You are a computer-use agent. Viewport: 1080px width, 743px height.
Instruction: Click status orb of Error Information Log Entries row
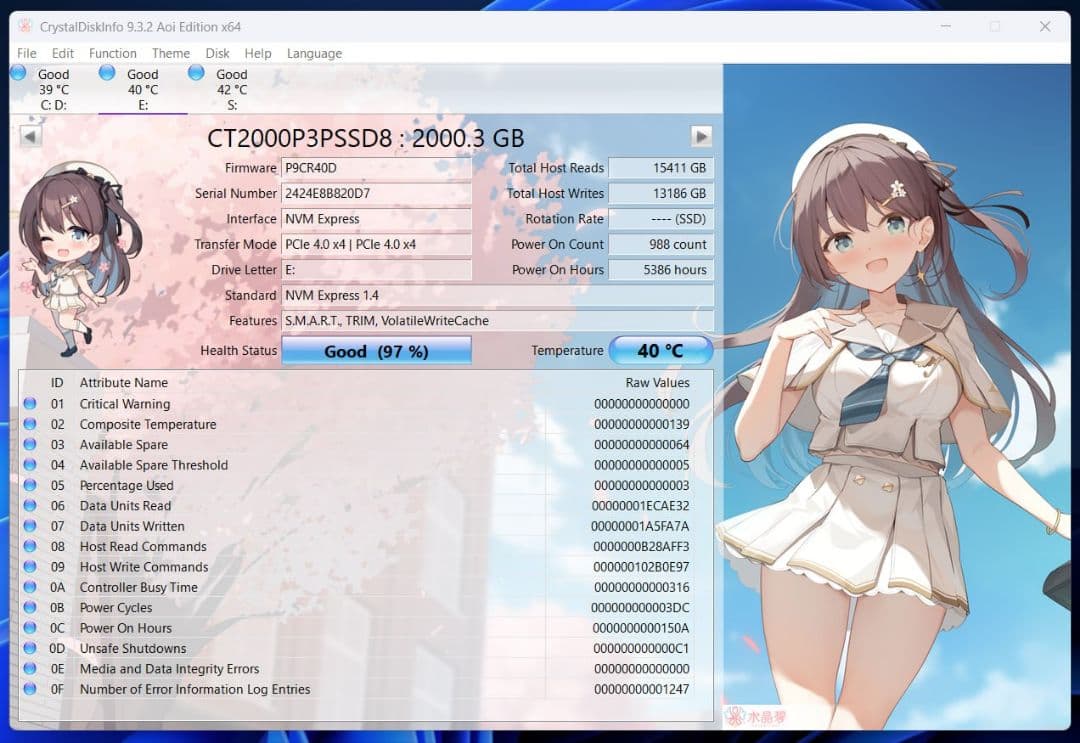[x=30, y=689]
